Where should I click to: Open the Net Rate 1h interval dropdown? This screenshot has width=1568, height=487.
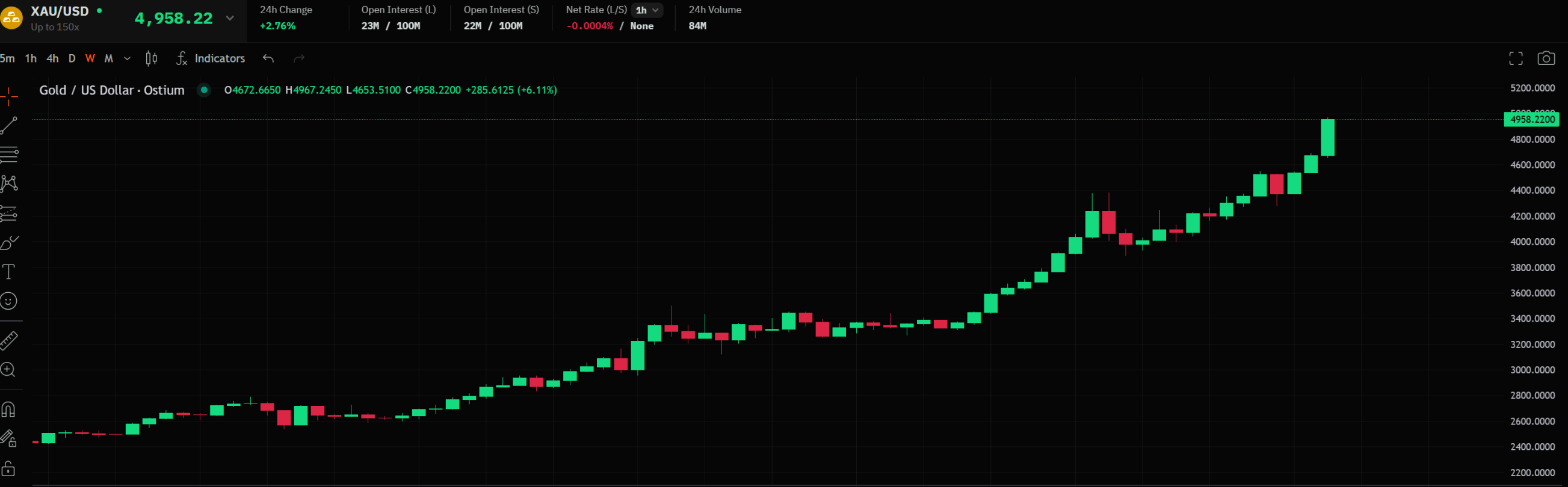tap(647, 10)
